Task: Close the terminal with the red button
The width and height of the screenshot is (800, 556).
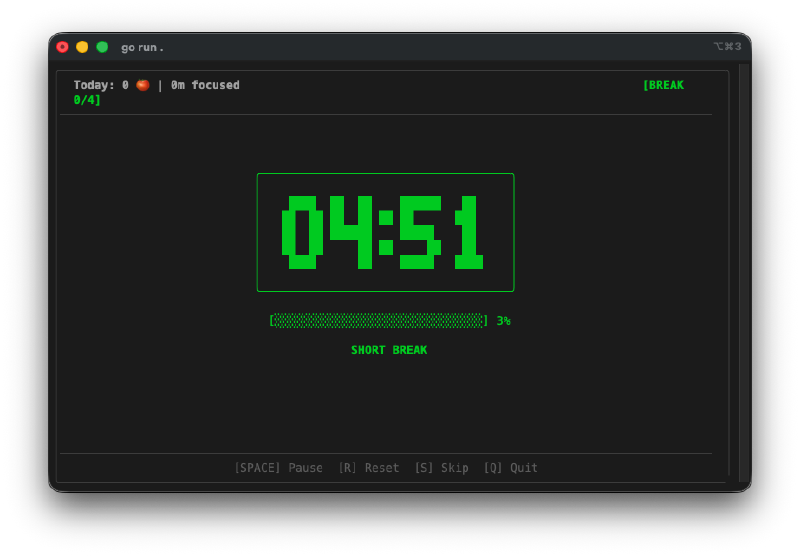Action: (x=62, y=47)
